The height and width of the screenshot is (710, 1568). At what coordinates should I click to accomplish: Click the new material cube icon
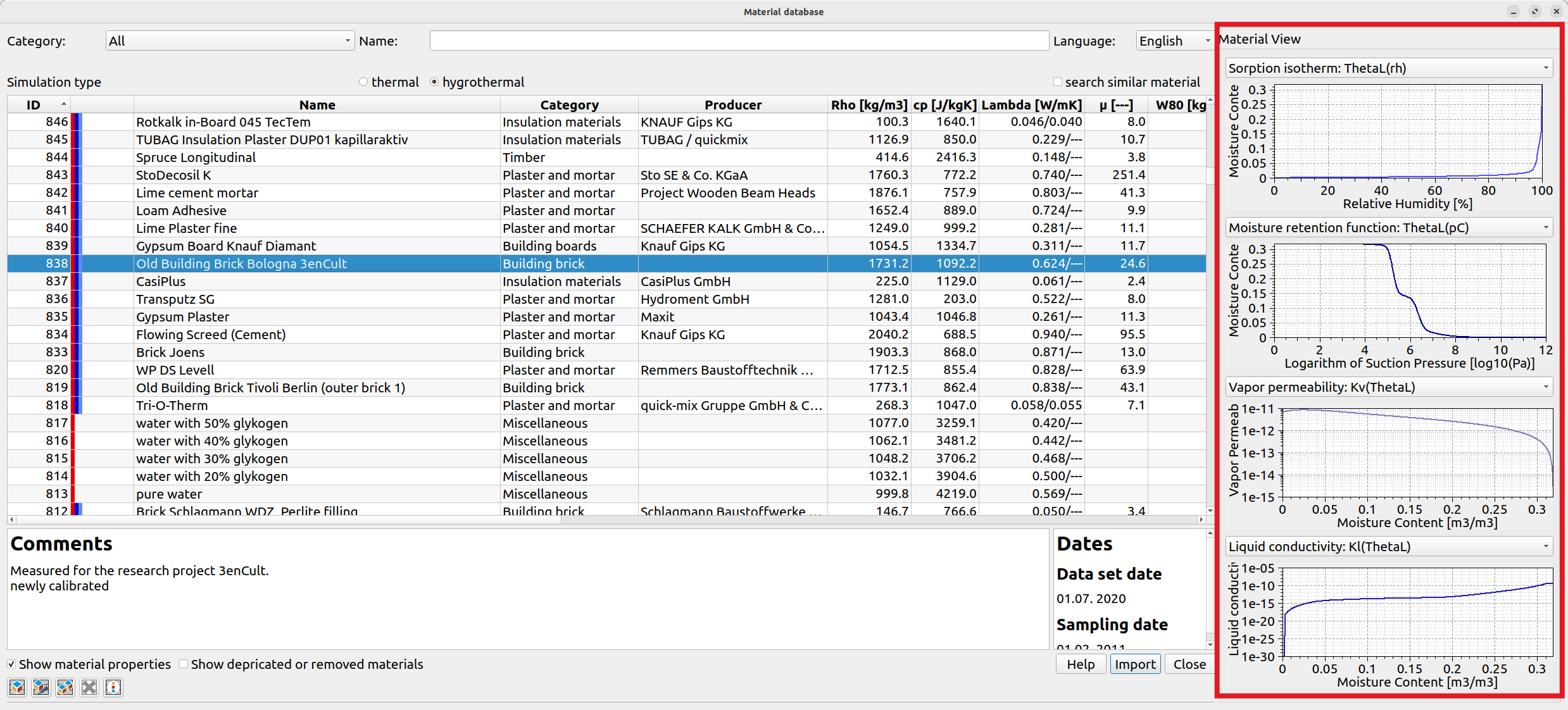point(17,687)
